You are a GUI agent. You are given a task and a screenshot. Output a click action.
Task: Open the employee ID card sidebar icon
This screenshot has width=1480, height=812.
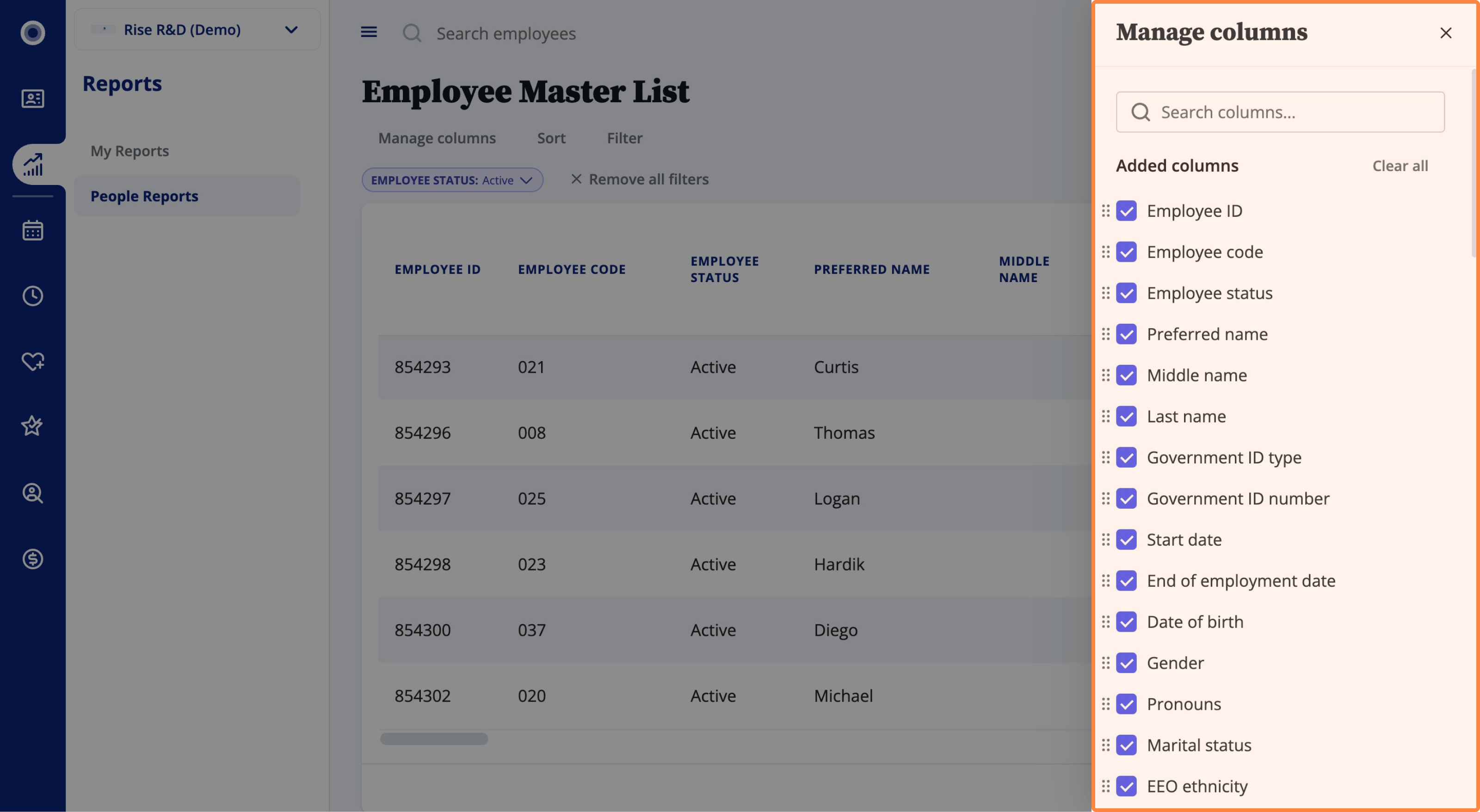(33, 99)
